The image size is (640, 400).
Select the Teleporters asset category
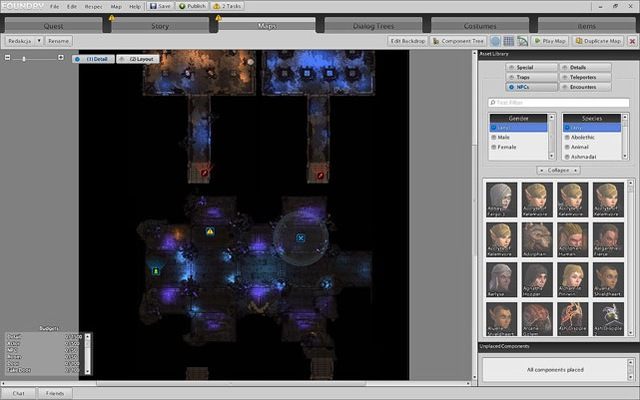click(585, 77)
